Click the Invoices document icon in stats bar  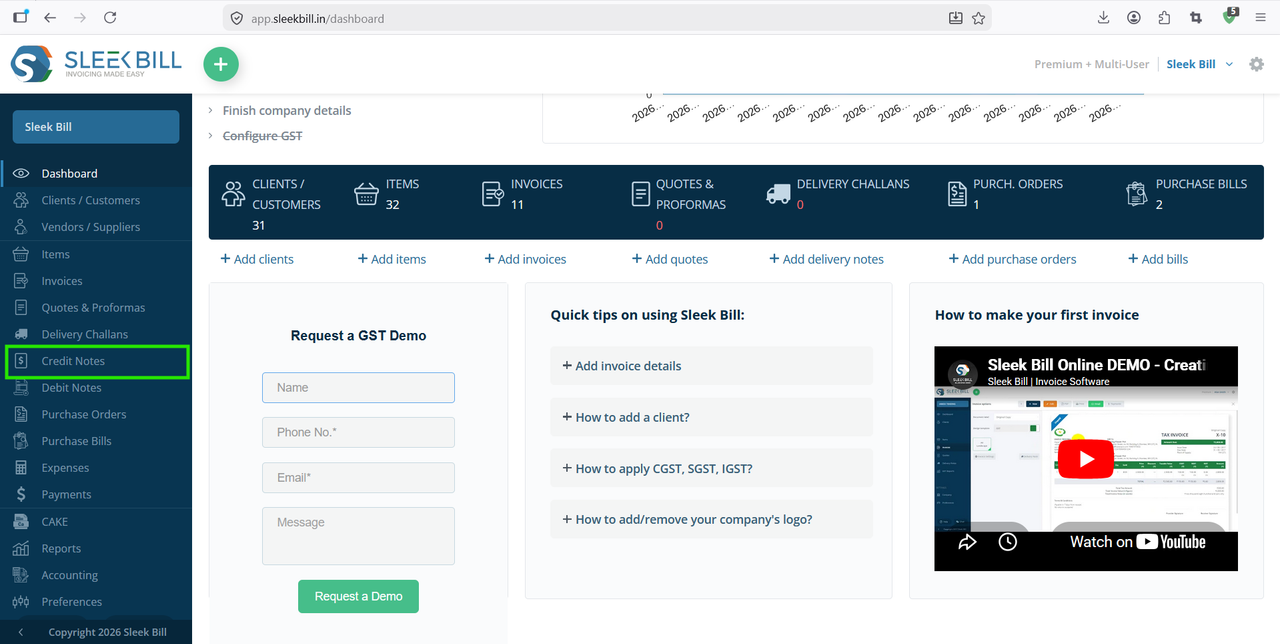point(492,193)
